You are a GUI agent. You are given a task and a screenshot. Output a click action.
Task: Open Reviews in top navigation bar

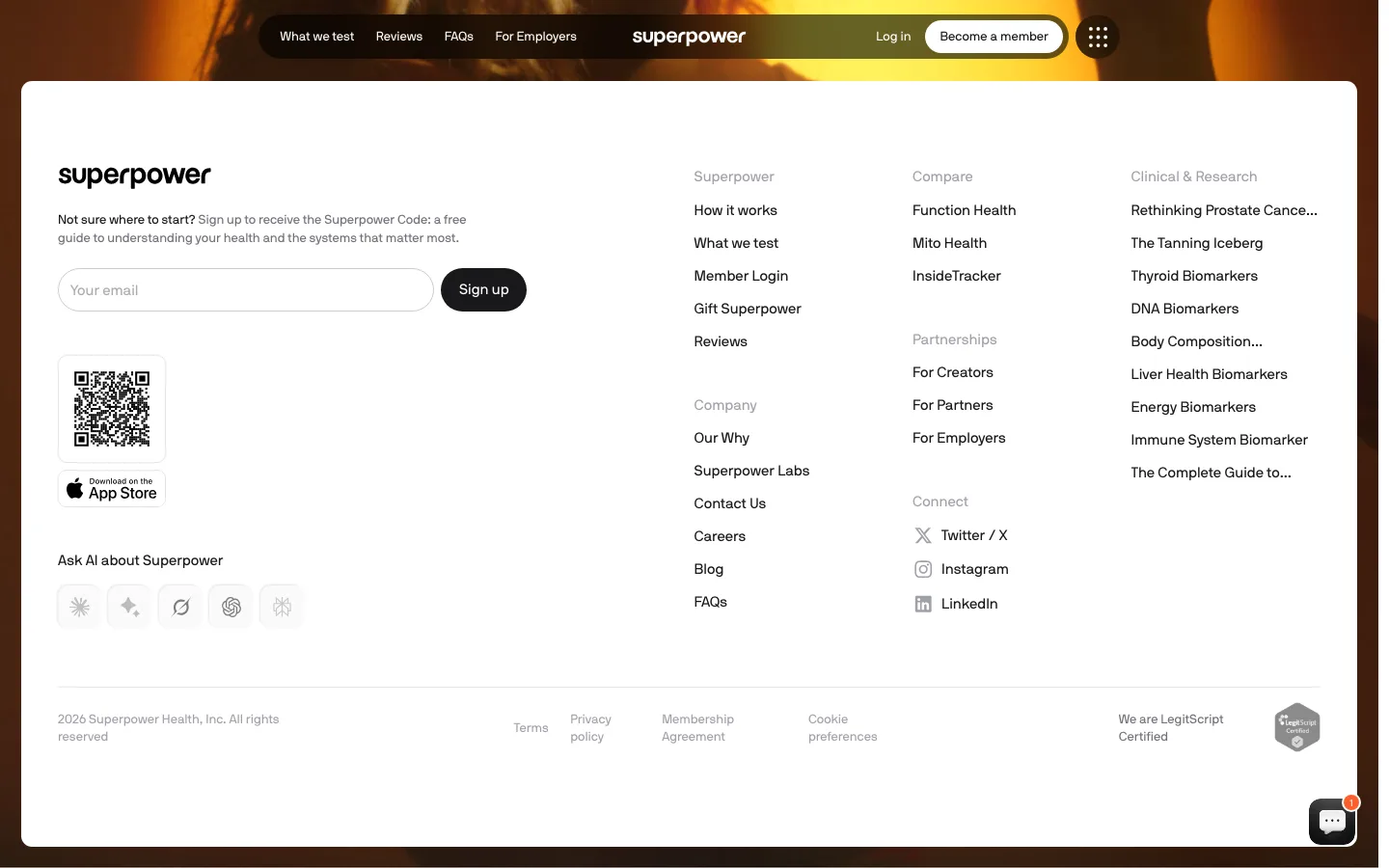click(399, 37)
